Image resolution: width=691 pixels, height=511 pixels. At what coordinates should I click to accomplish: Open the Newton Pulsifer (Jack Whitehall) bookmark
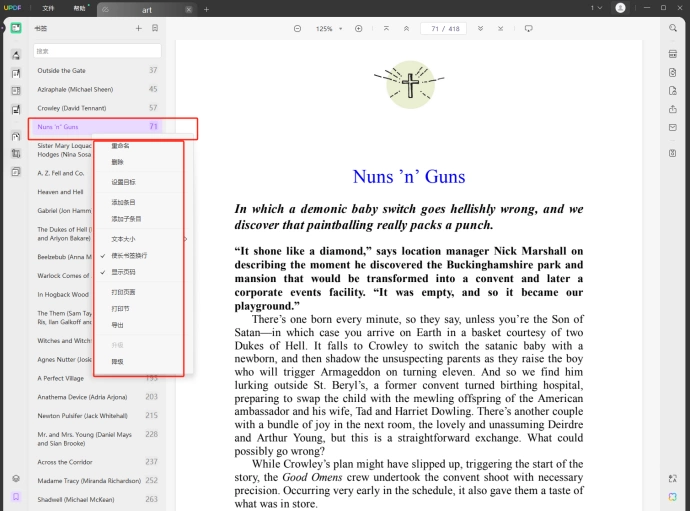(x=97, y=415)
